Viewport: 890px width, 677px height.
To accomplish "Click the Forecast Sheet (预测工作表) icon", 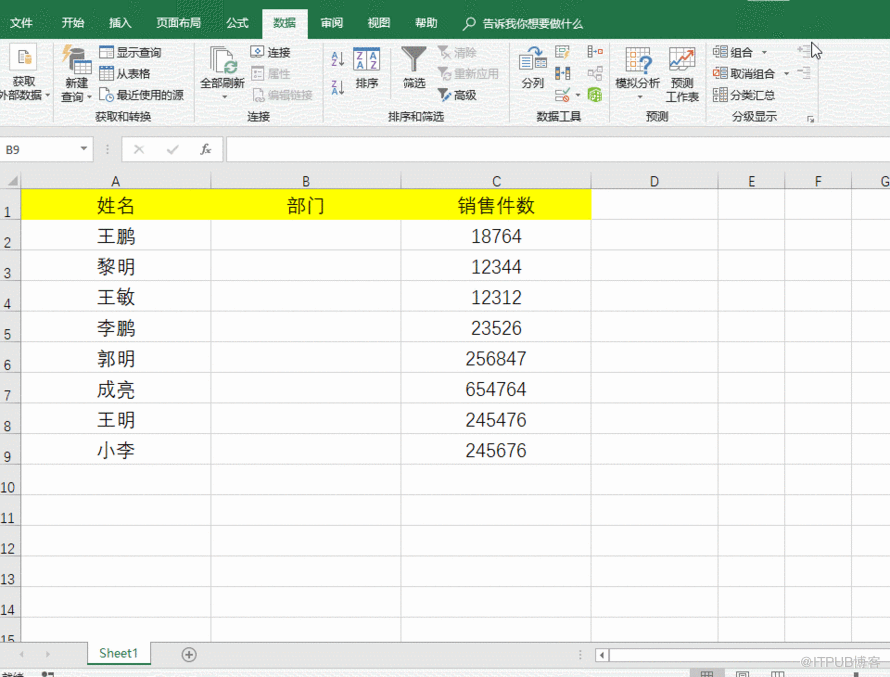I will tap(682, 72).
